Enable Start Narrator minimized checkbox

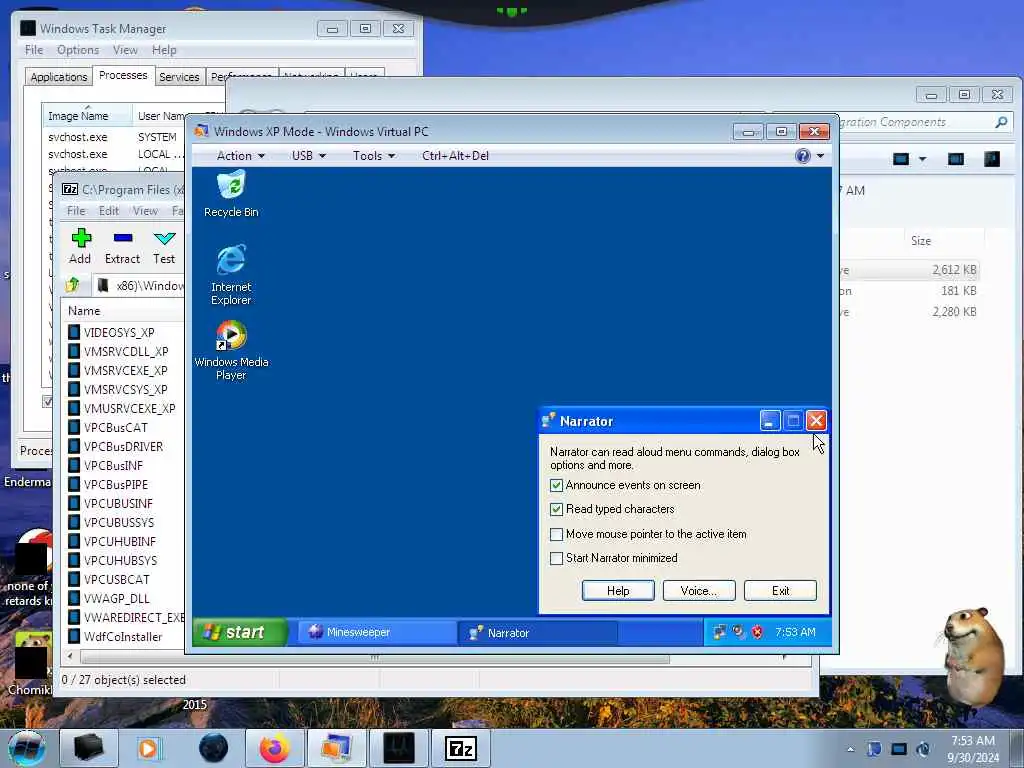tap(556, 558)
